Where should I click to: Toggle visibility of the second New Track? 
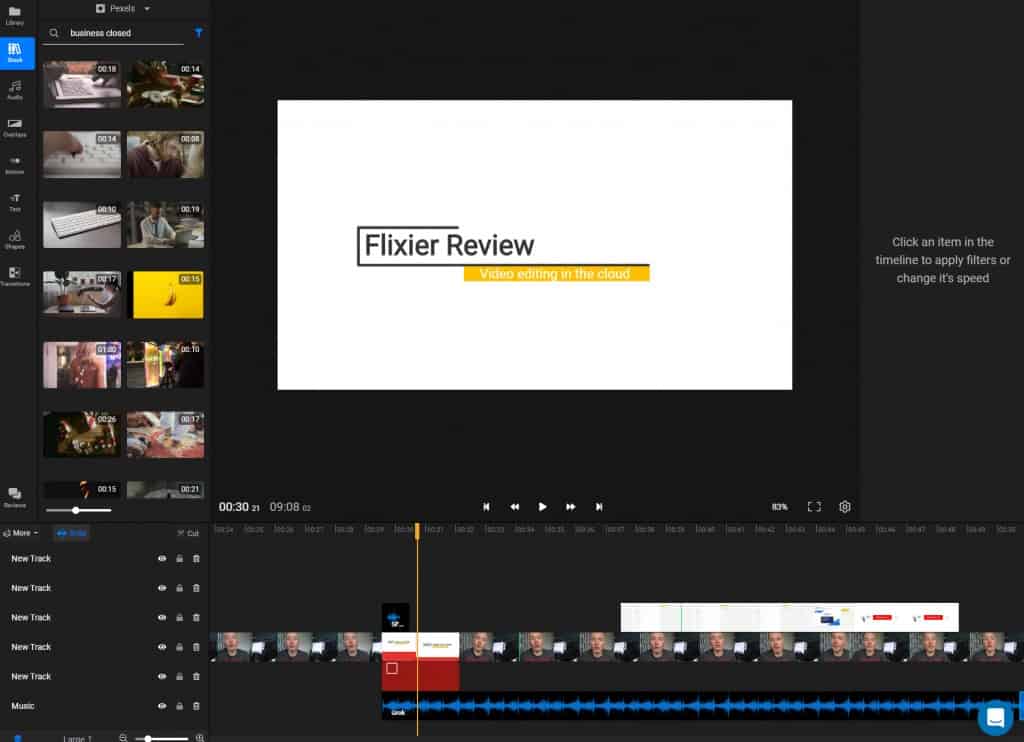[162, 588]
